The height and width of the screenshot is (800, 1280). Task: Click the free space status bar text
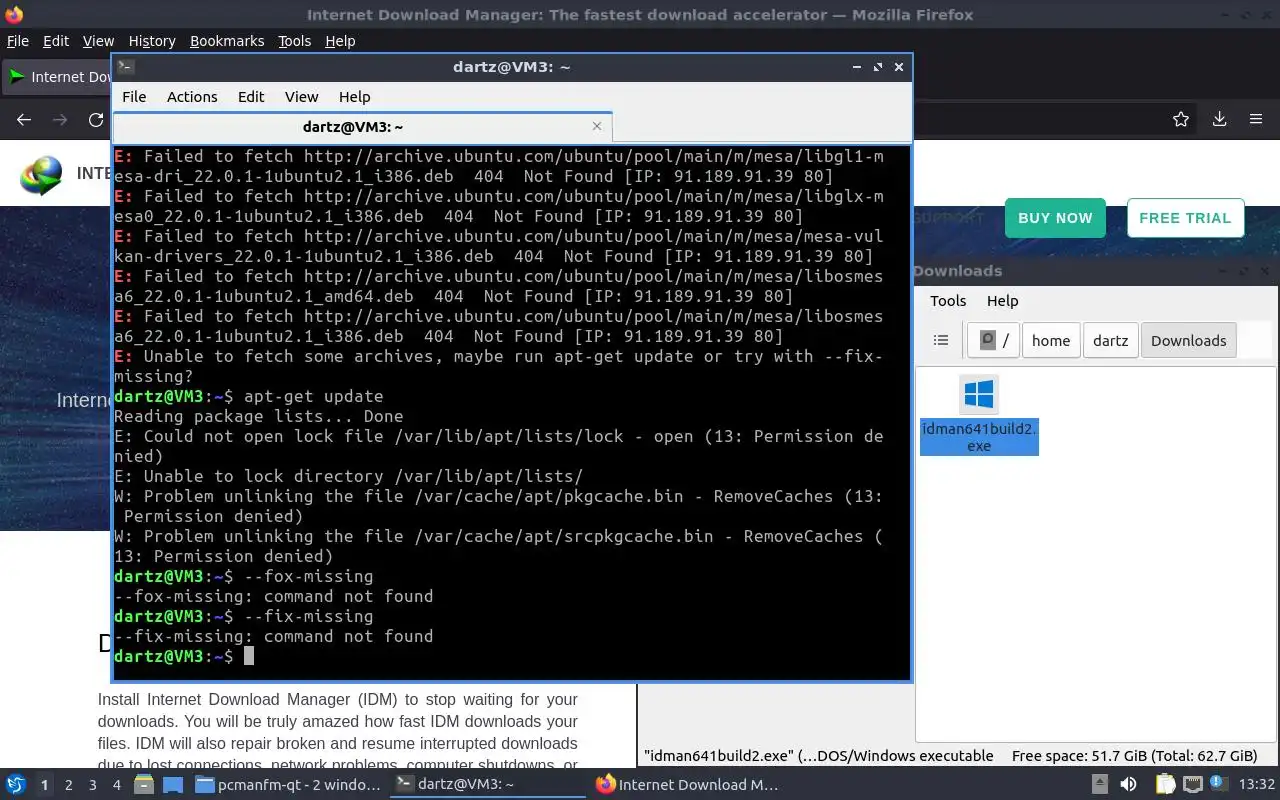click(1134, 756)
